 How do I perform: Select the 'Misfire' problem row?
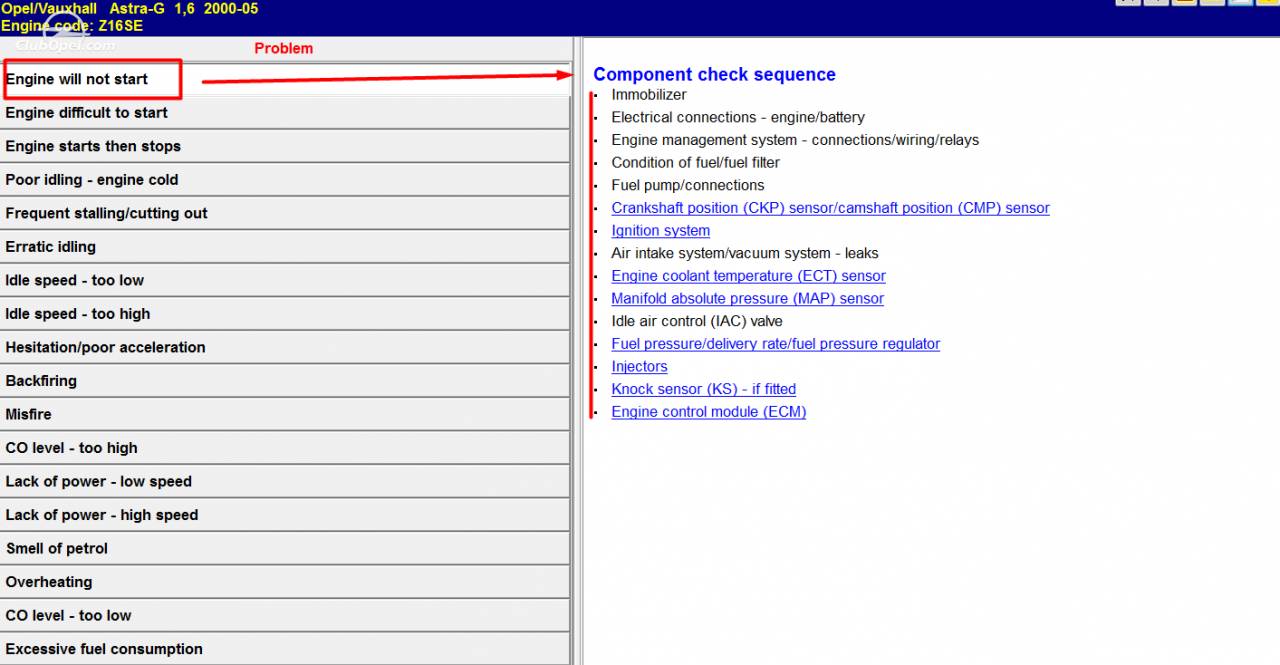pyautogui.click(x=285, y=414)
